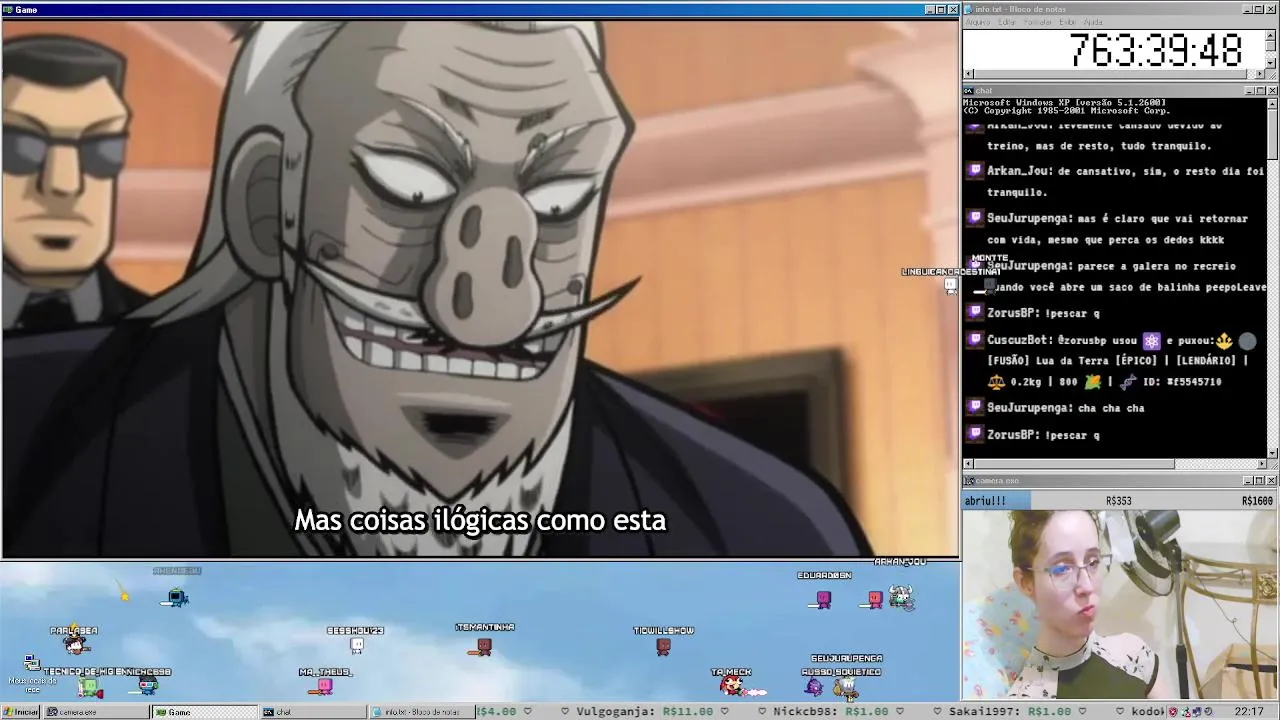Image resolution: width=1280 pixels, height=720 pixels.
Task: Click the webcam video feed
Action: pyautogui.click(x=1120, y=605)
